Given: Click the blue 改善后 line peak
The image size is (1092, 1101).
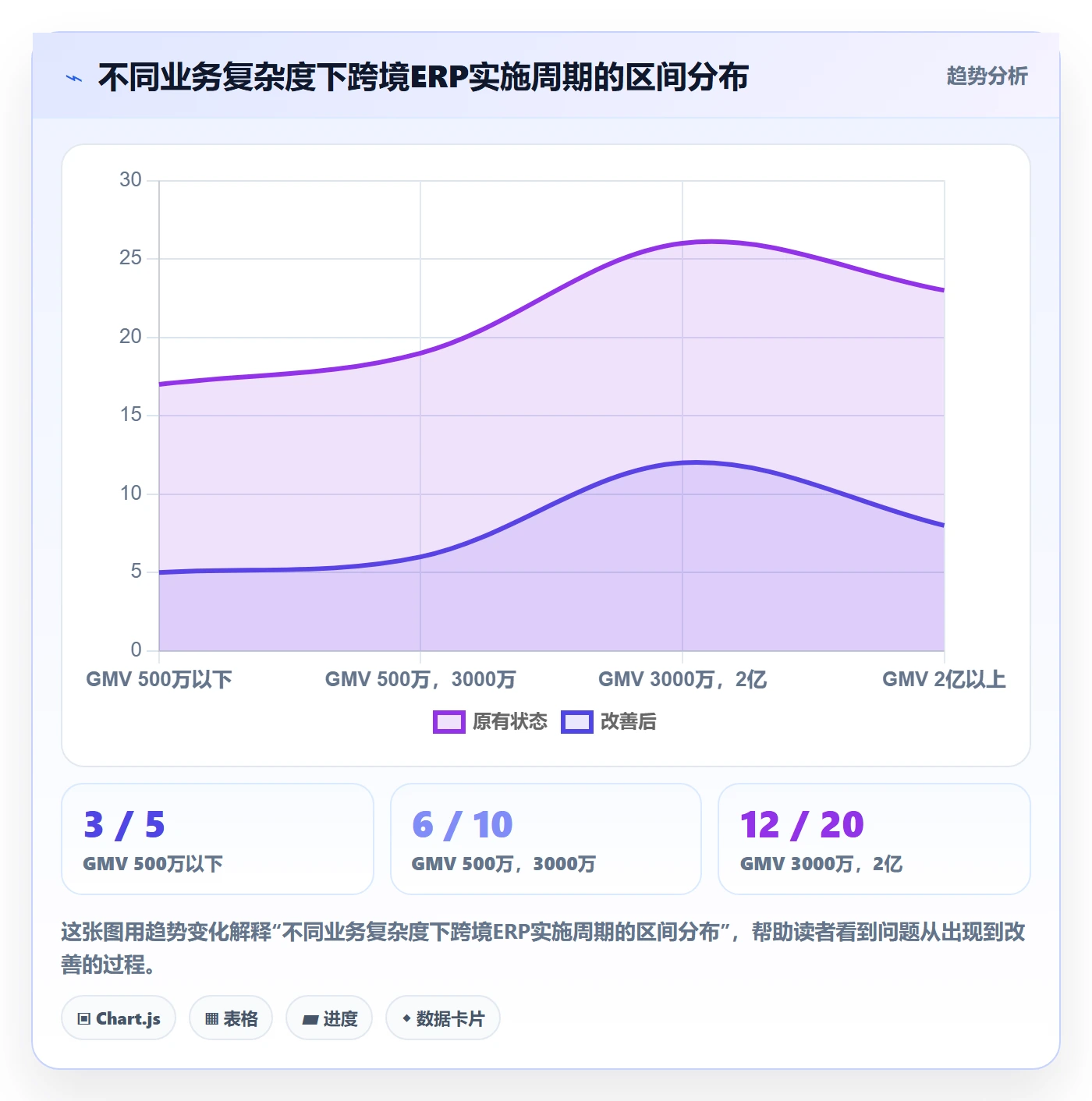Looking at the screenshot, I should click(x=694, y=462).
